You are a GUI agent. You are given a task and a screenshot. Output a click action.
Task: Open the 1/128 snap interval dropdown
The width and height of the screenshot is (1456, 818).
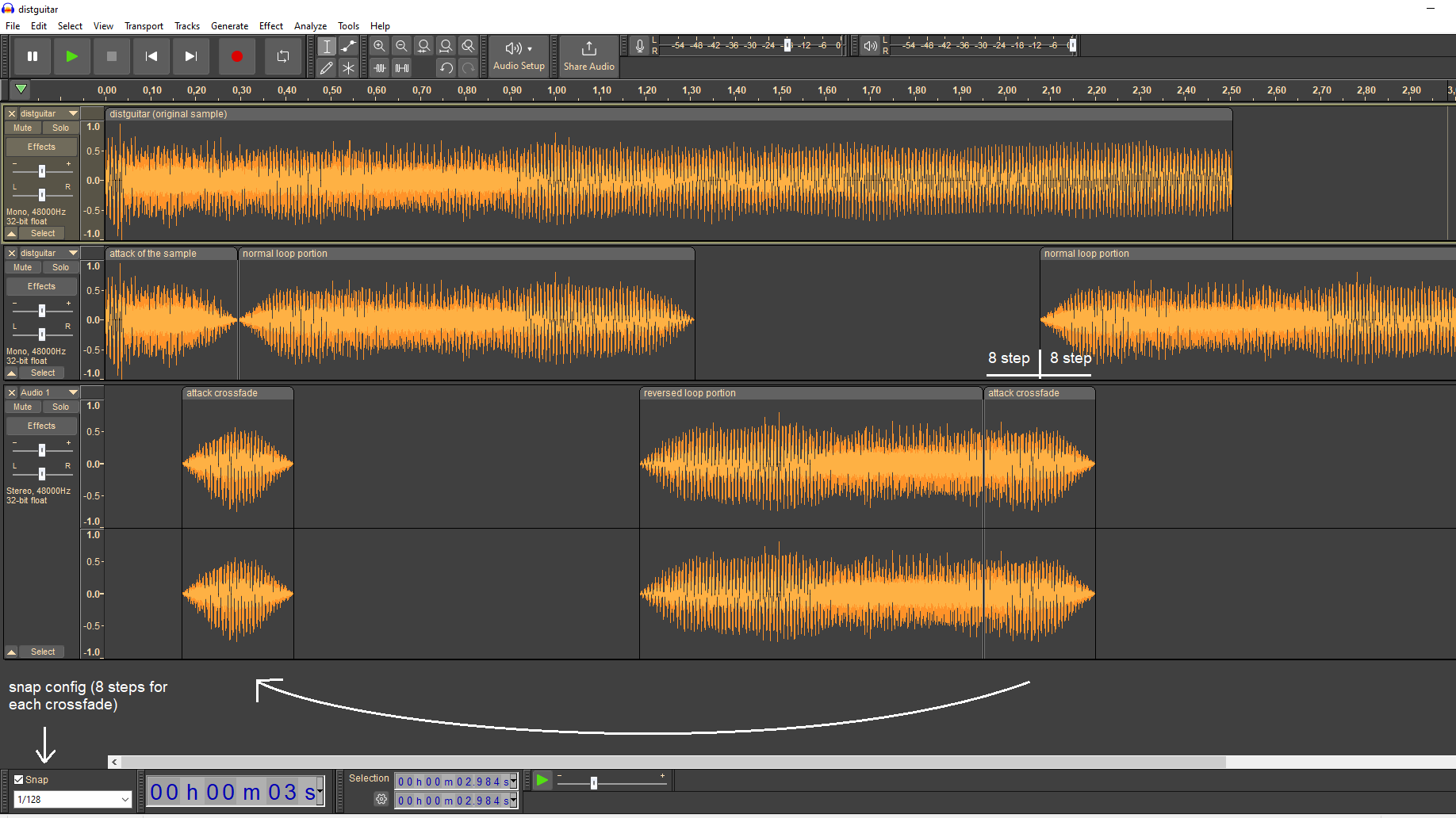[71, 799]
